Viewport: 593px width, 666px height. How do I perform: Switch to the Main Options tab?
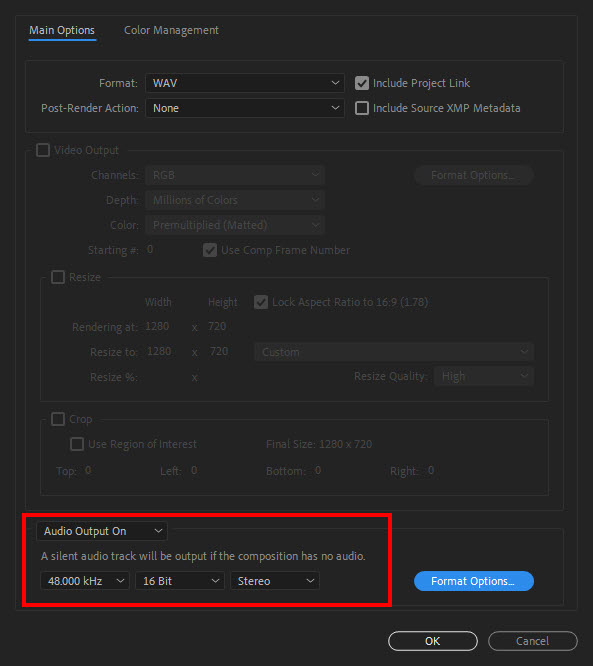coord(62,31)
